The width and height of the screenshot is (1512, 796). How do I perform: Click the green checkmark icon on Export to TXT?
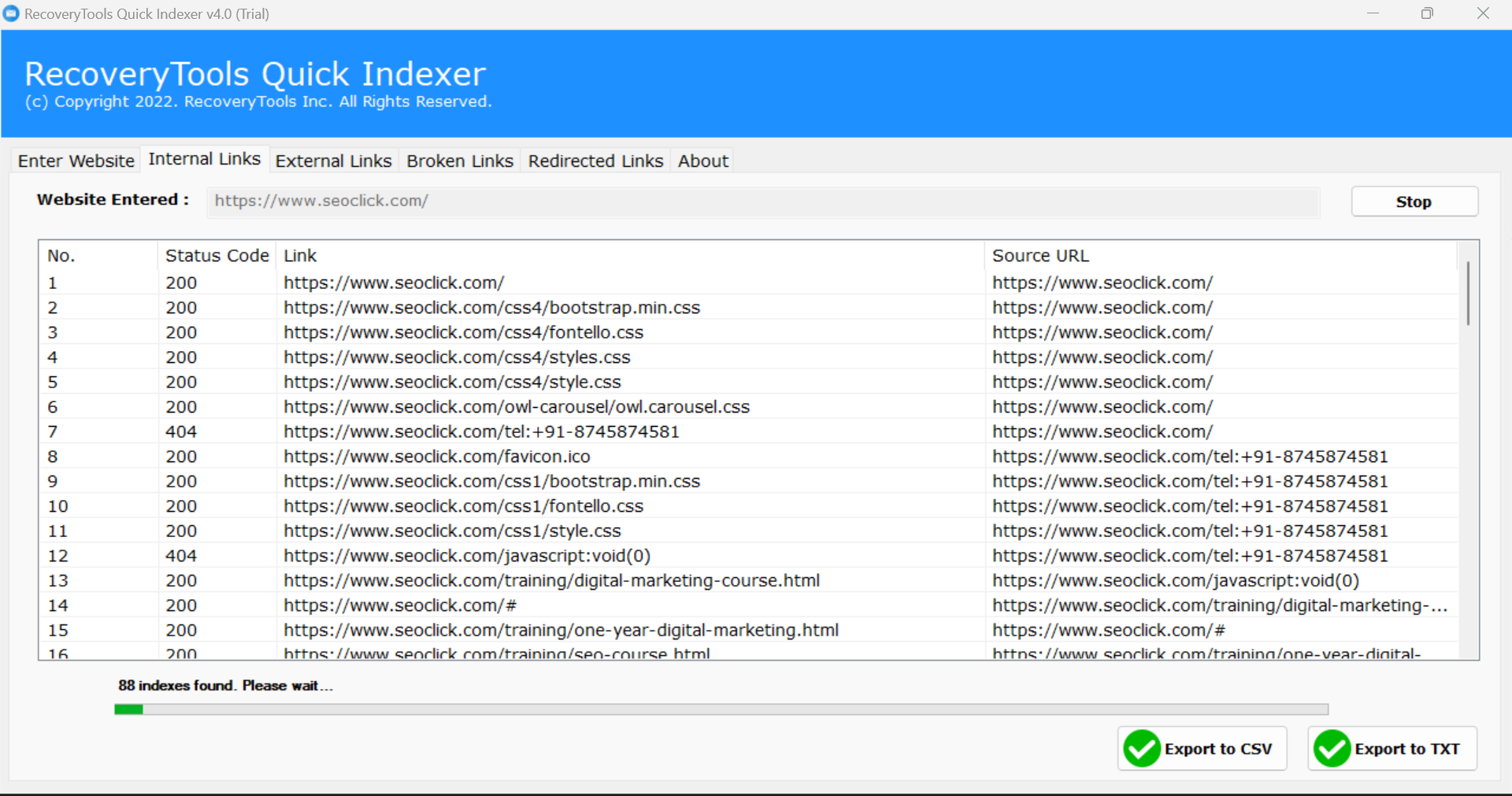(1332, 748)
